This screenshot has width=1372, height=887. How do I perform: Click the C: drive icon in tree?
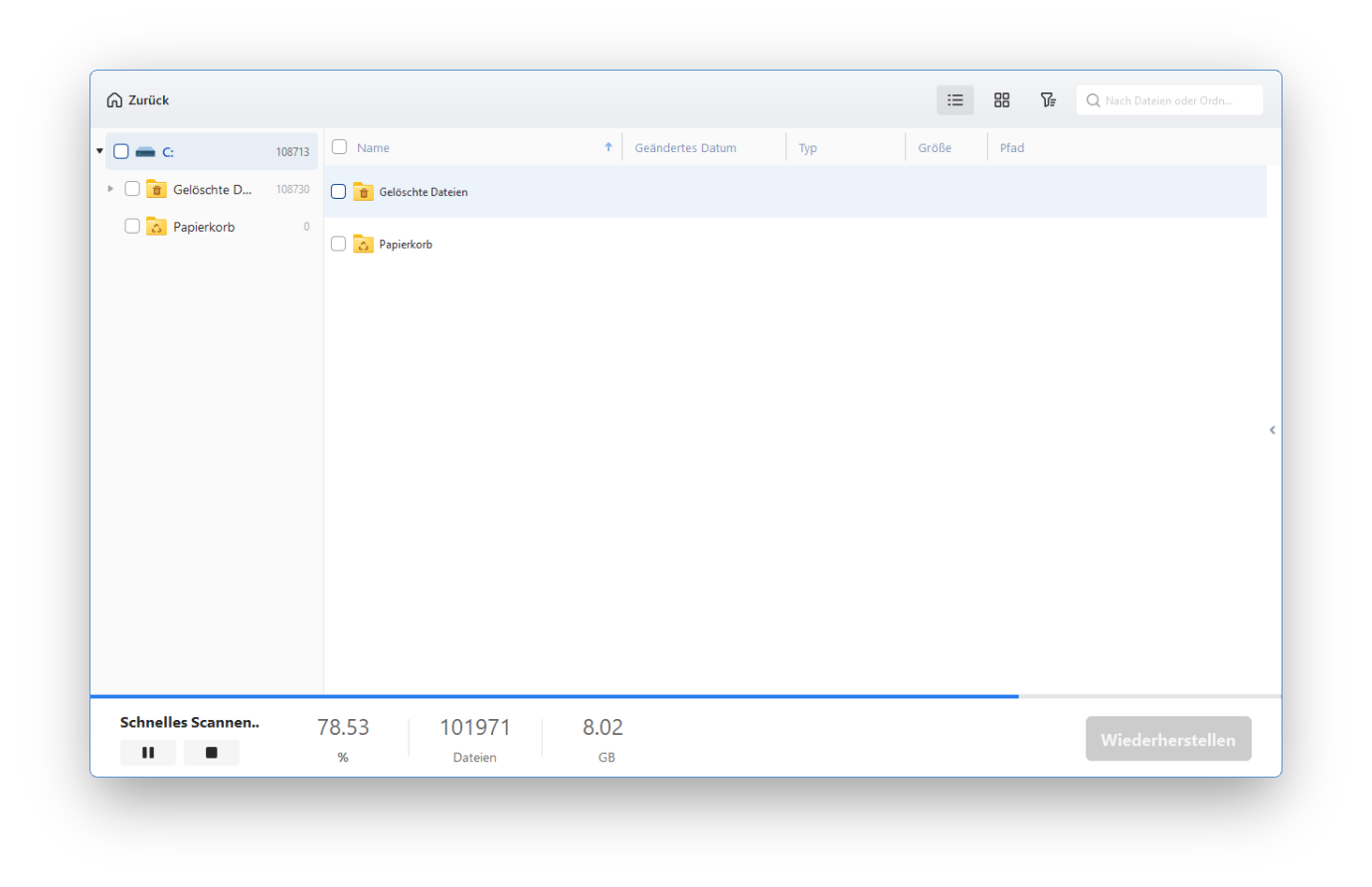(x=146, y=152)
